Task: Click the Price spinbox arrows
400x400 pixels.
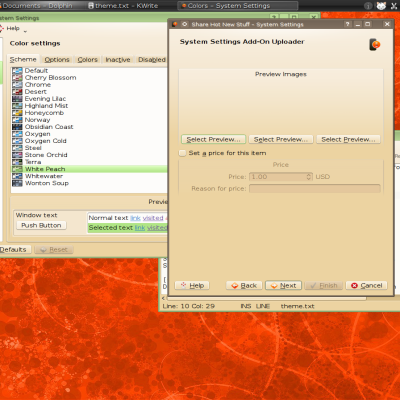Action: coord(309,177)
